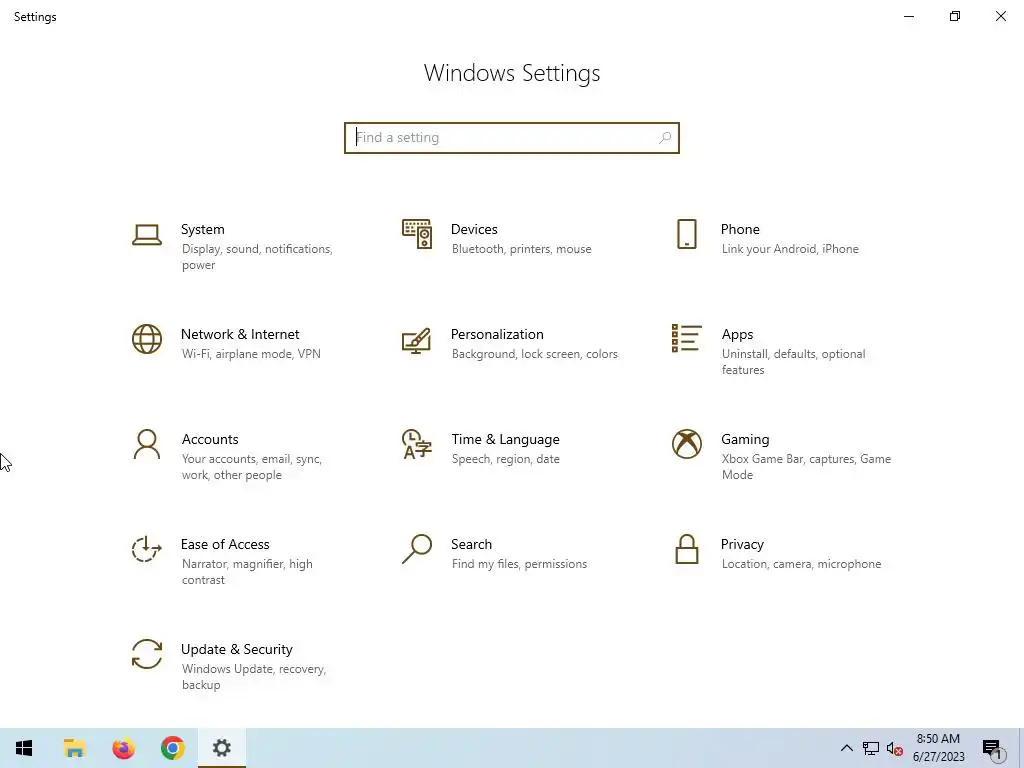Screen dimensions: 1024x768
Task: Click the Update & Security refresh-arrows icon
Action: 147,654
